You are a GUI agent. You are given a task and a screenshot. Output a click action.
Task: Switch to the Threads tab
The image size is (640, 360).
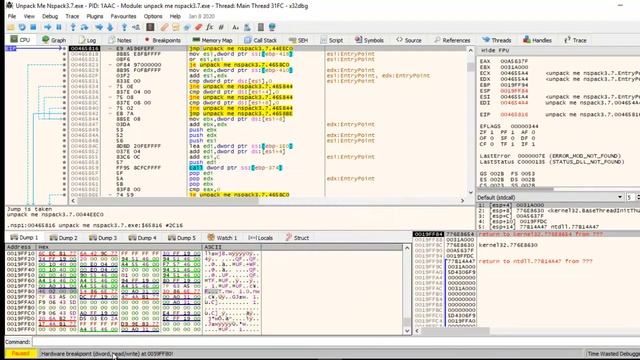click(x=497, y=40)
